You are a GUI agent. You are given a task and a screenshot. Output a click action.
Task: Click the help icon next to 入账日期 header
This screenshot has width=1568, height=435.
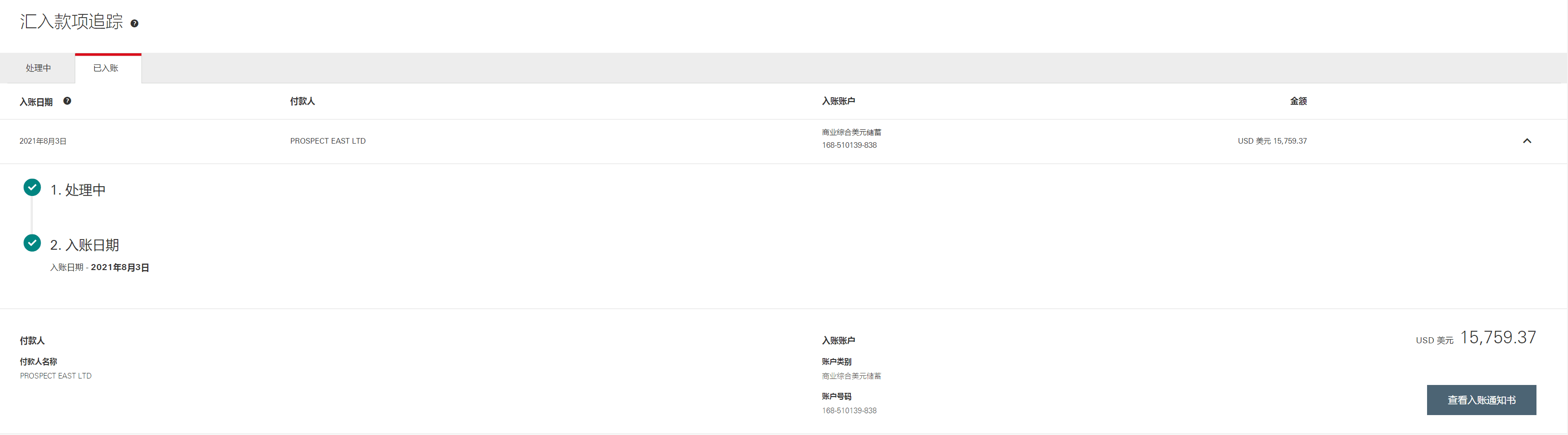[x=67, y=101]
